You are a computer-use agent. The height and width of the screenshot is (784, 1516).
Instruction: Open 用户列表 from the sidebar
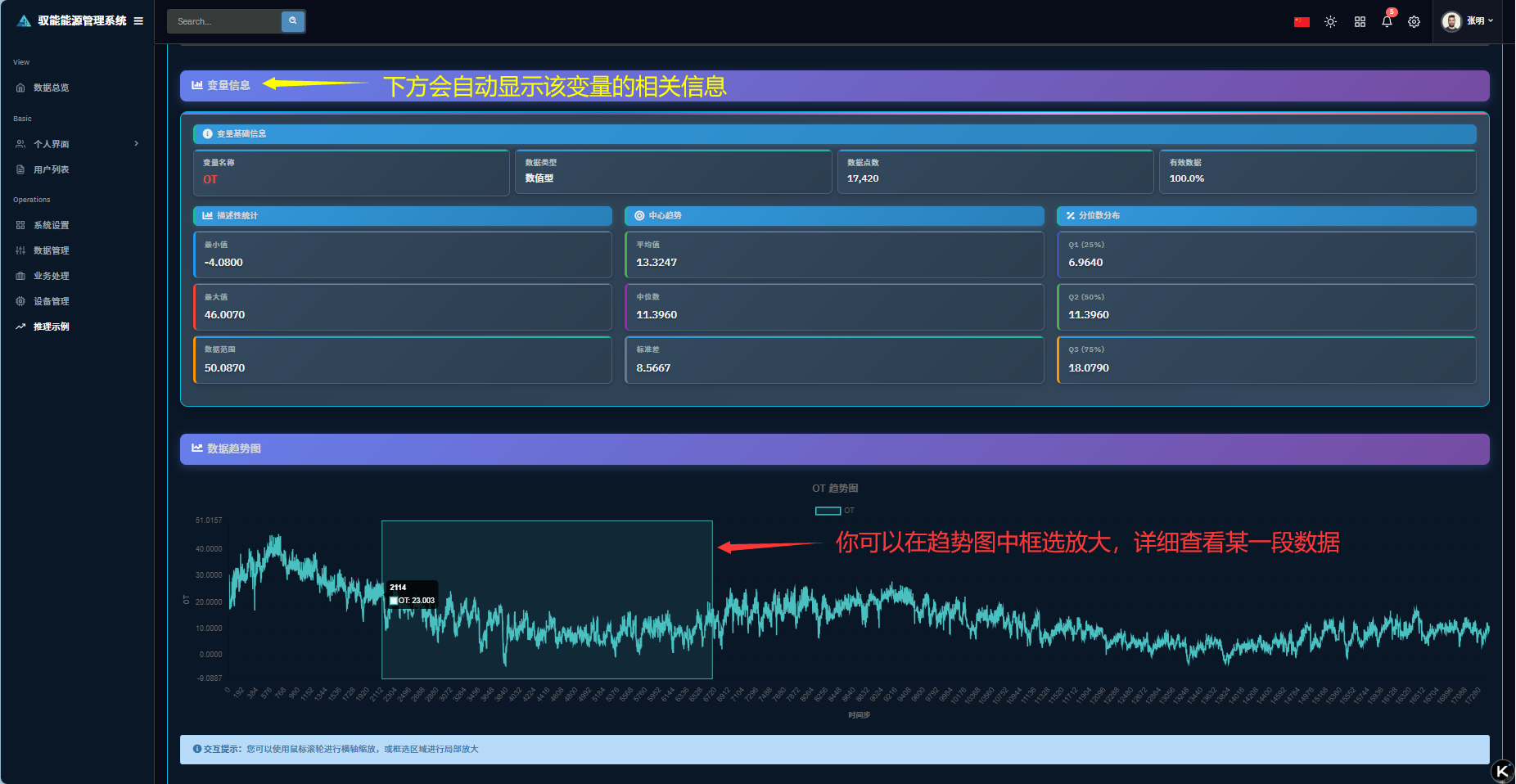click(51, 169)
